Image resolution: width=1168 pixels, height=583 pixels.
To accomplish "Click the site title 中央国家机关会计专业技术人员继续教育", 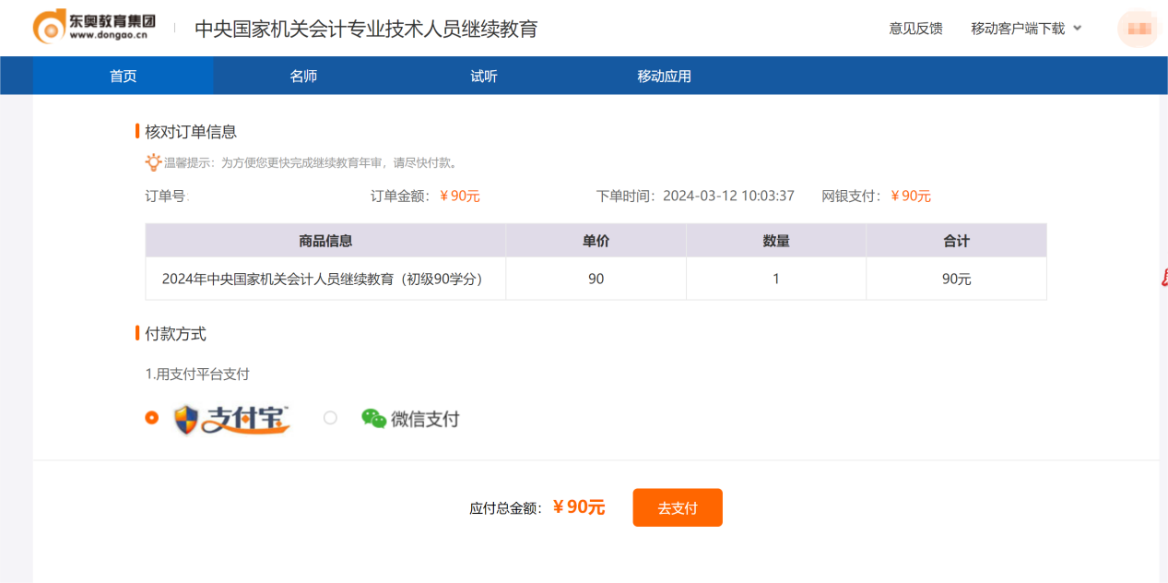I will (x=366, y=29).
